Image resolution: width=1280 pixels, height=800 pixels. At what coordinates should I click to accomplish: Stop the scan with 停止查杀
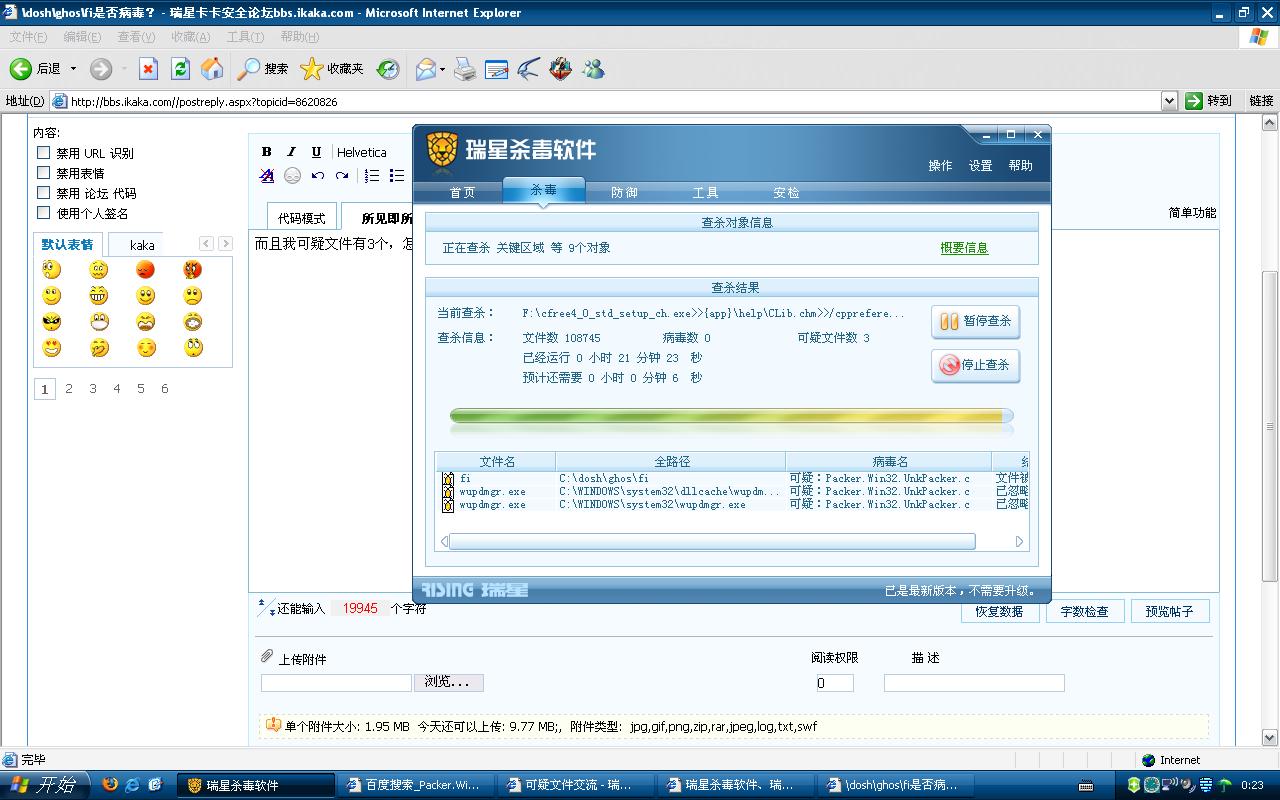975,365
